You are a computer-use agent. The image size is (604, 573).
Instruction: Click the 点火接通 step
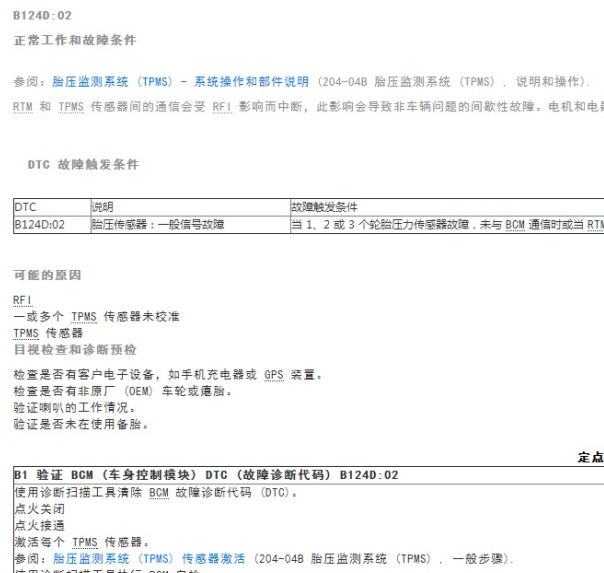40,526
